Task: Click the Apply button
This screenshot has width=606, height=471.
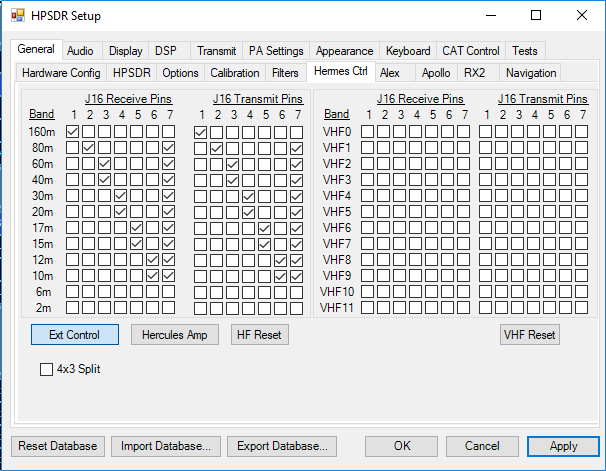Action: pos(563,446)
